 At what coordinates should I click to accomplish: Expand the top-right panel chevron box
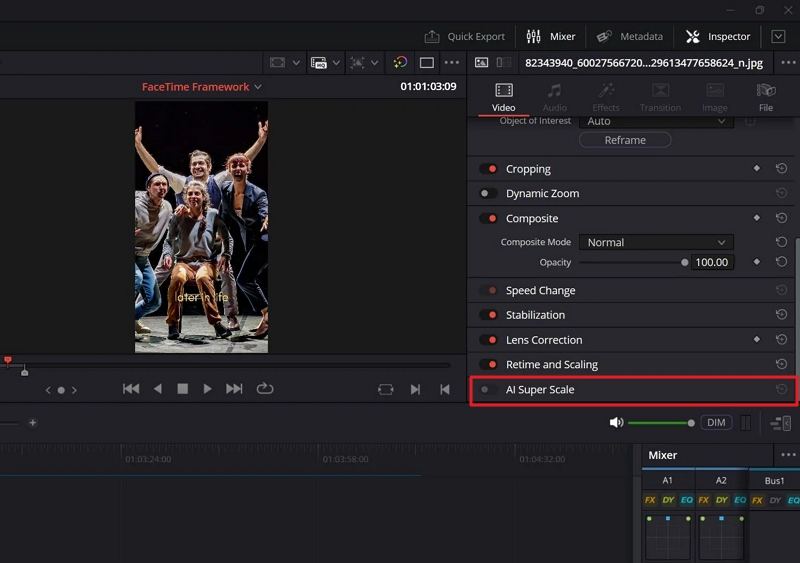click(x=778, y=36)
